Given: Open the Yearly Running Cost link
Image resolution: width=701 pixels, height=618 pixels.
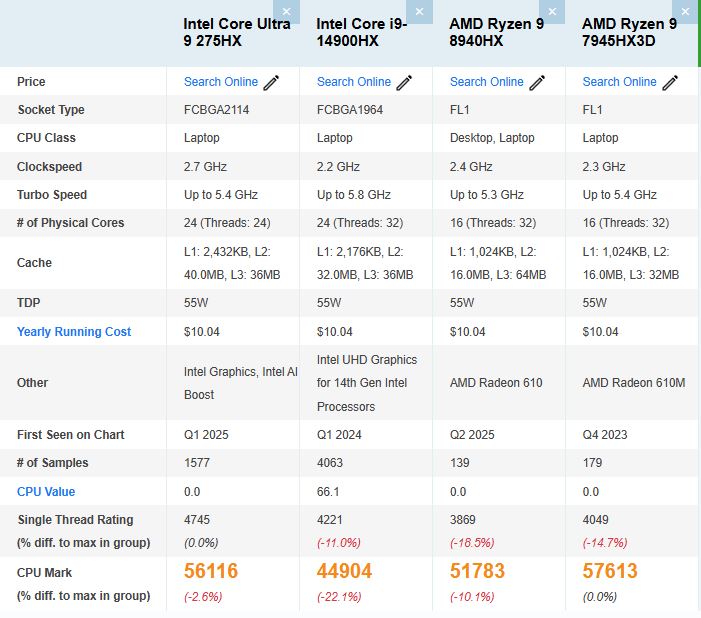Looking at the screenshot, I should (x=74, y=332).
